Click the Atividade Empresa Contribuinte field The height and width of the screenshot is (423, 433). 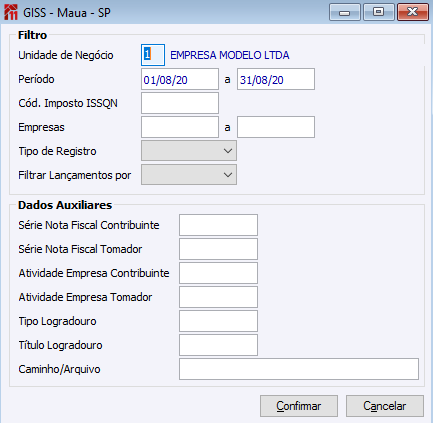point(218,273)
